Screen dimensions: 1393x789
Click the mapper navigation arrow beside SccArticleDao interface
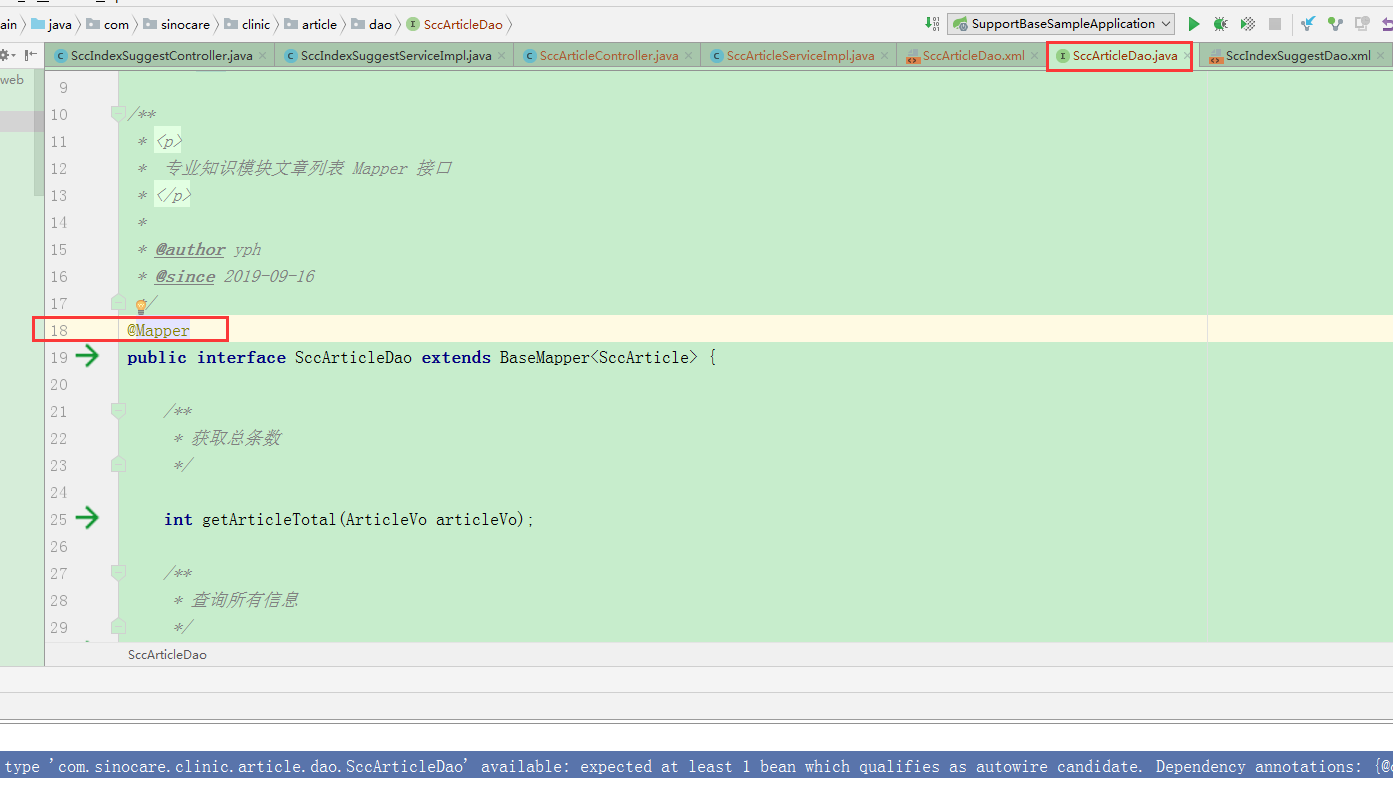click(88, 356)
